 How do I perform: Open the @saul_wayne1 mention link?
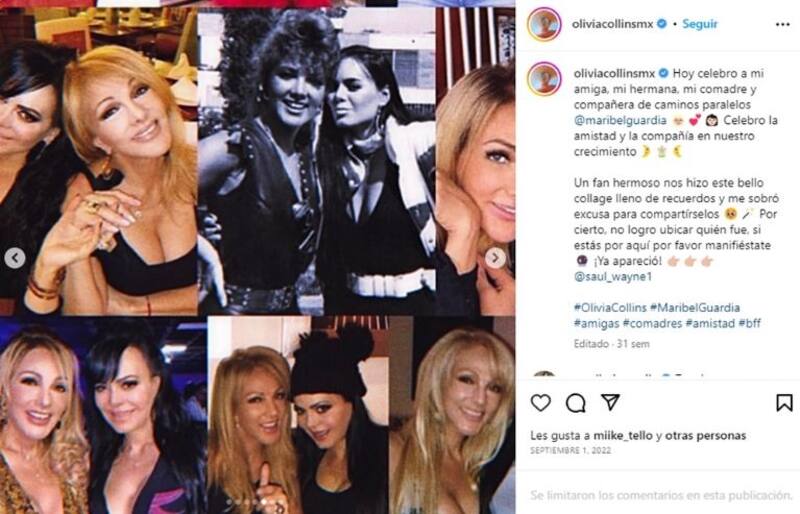point(613,277)
